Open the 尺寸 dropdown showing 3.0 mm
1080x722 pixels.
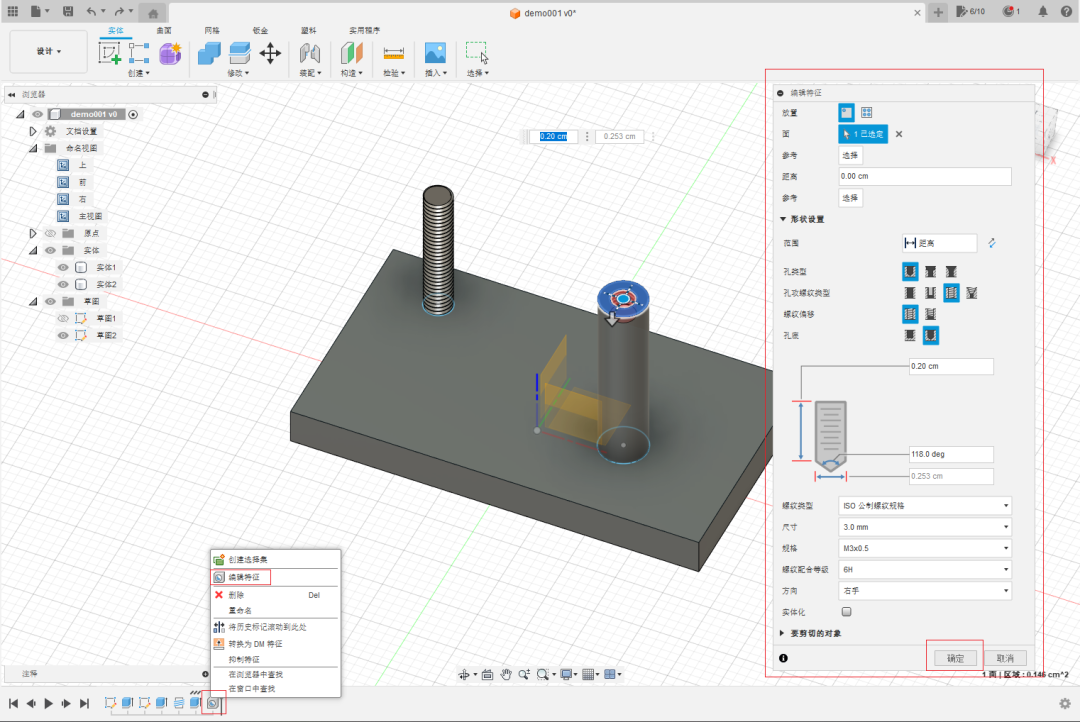click(x=925, y=527)
